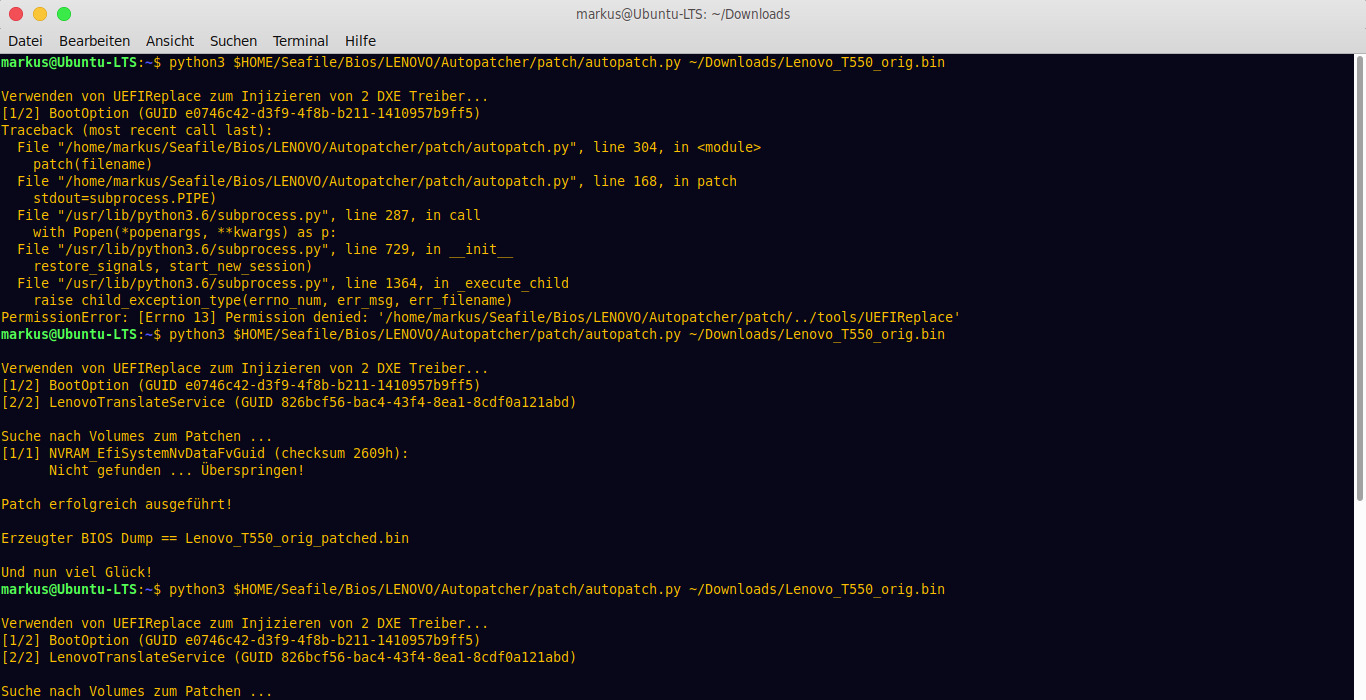Open the Ansicht menu
Image resolution: width=1366 pixels, height=700 pixels.
[170, 41]
